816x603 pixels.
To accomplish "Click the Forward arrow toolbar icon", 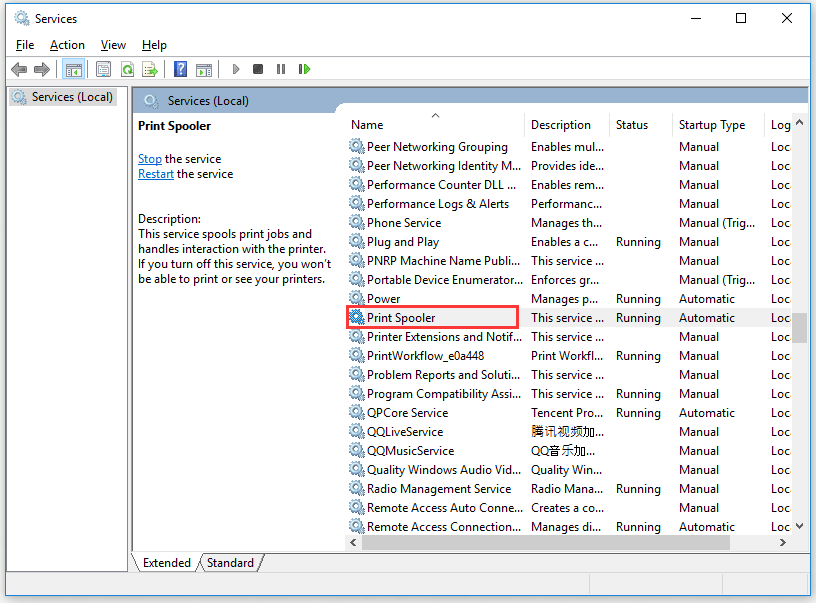I will [x=42, y=69].
